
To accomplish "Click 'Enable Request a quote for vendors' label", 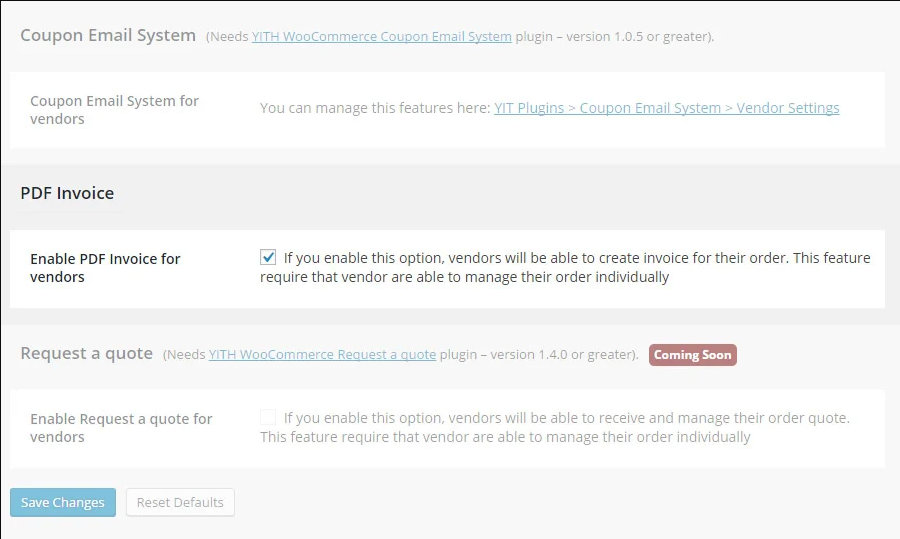I will coord(121,428).
